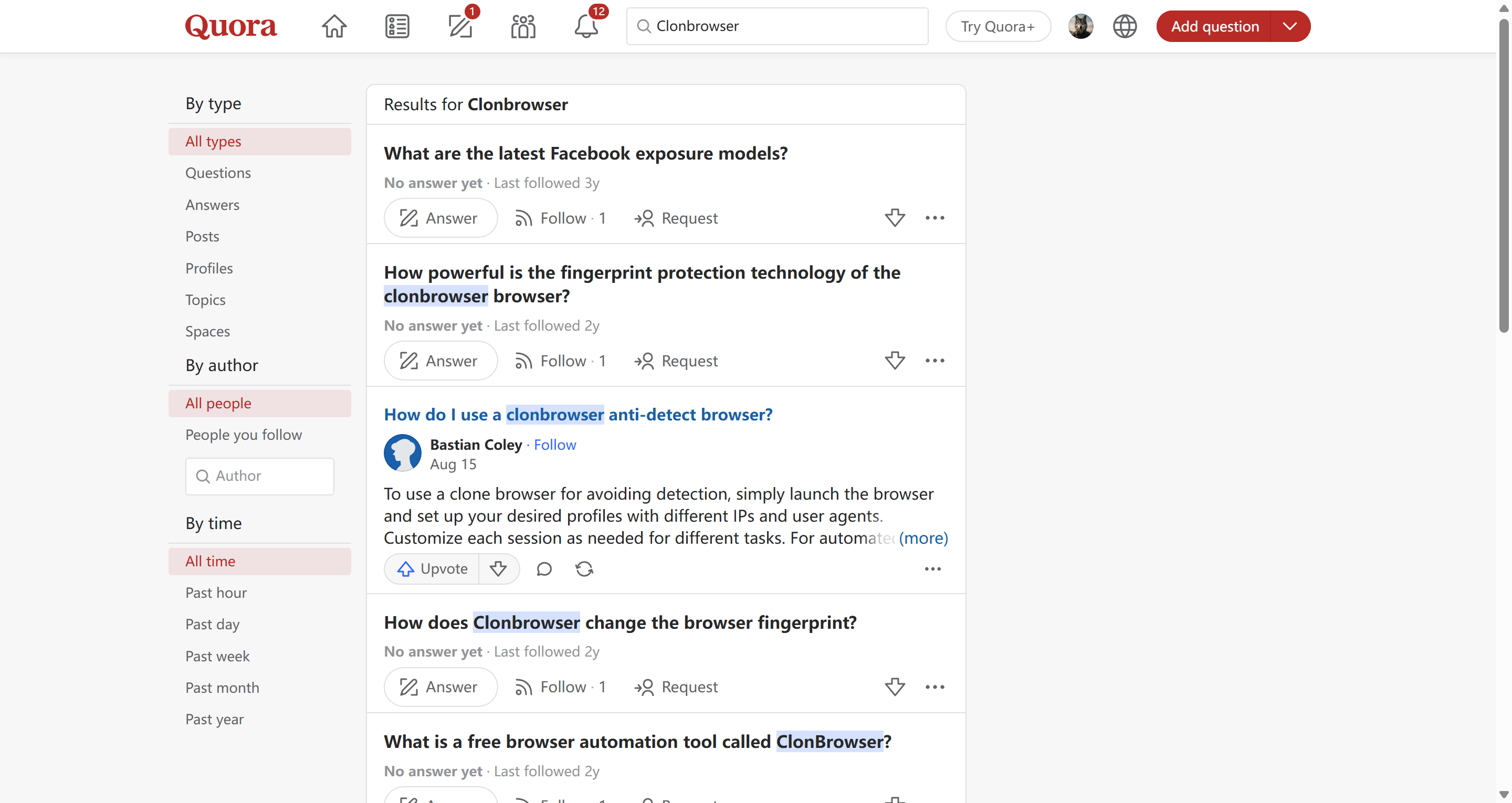Open notifications bell with 12 badge
The height and width of the screenshot is (803, 1512).
click(x=586, y=26)
